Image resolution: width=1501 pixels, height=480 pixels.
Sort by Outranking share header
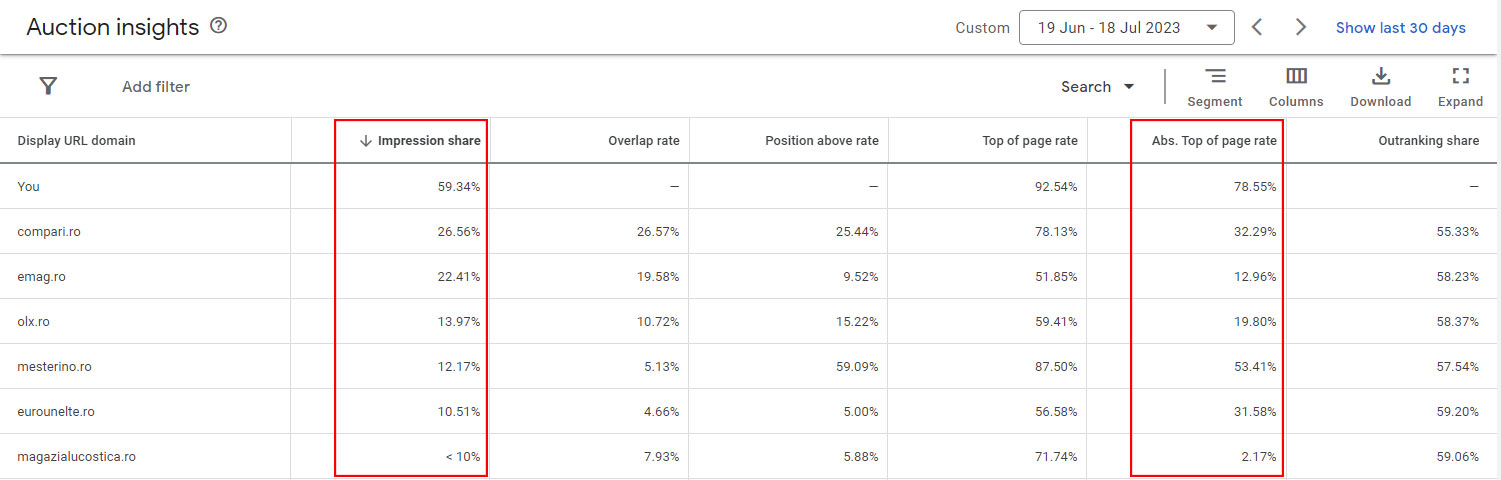1427,141
